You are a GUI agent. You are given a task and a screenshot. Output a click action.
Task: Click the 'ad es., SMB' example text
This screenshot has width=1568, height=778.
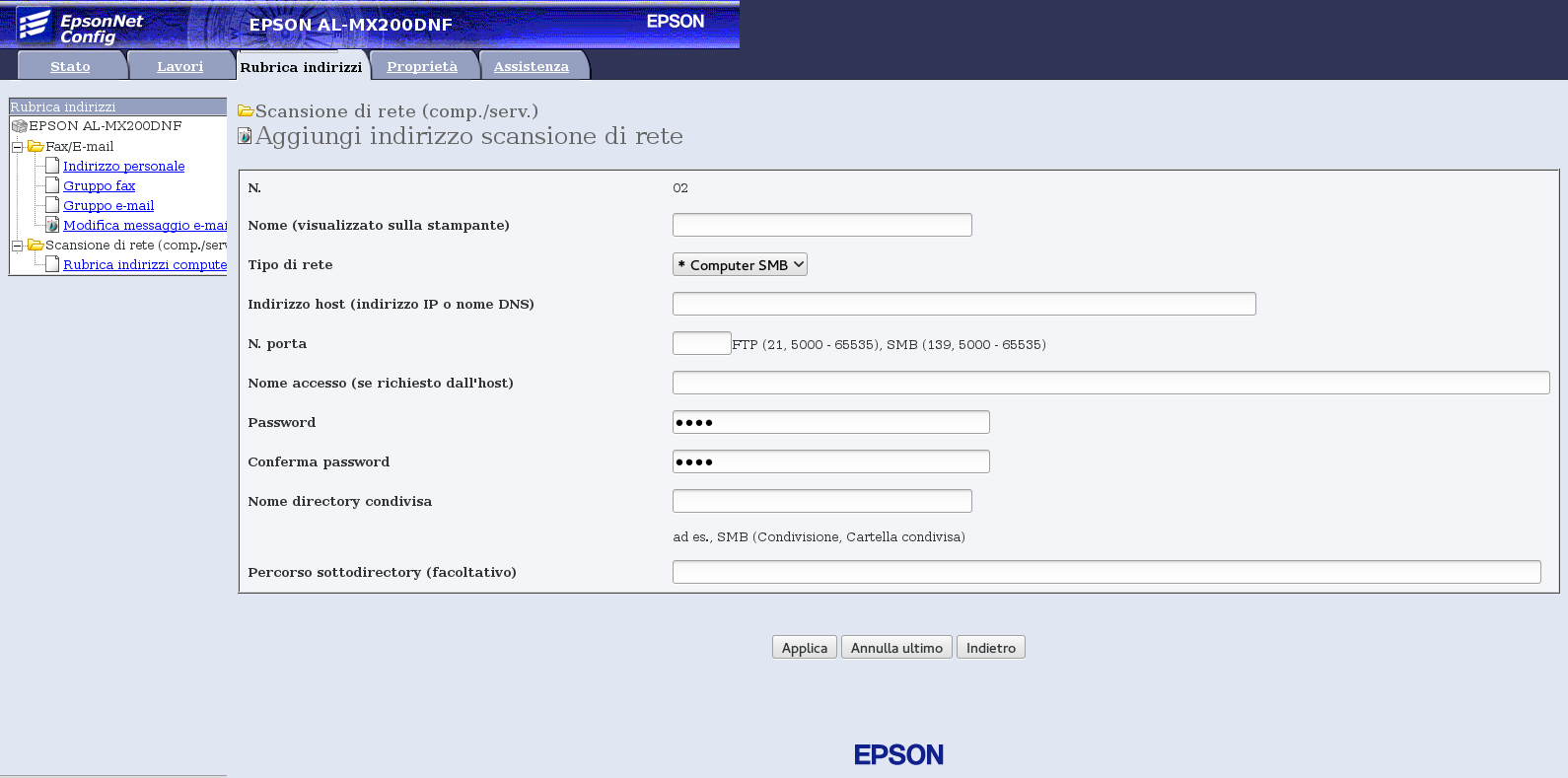pyautogui.click(x=820, y=536)
